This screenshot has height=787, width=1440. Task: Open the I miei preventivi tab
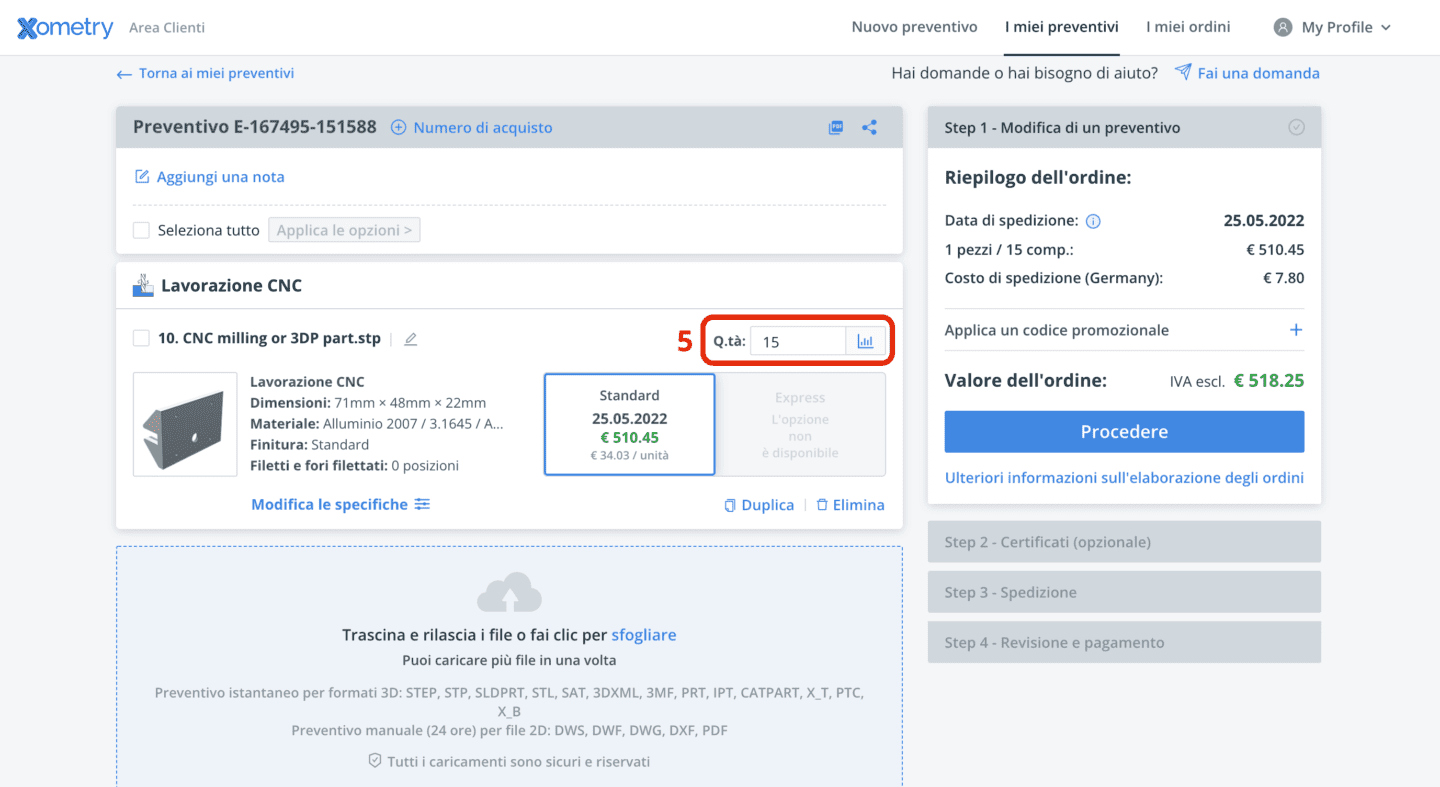point(1062,27)
